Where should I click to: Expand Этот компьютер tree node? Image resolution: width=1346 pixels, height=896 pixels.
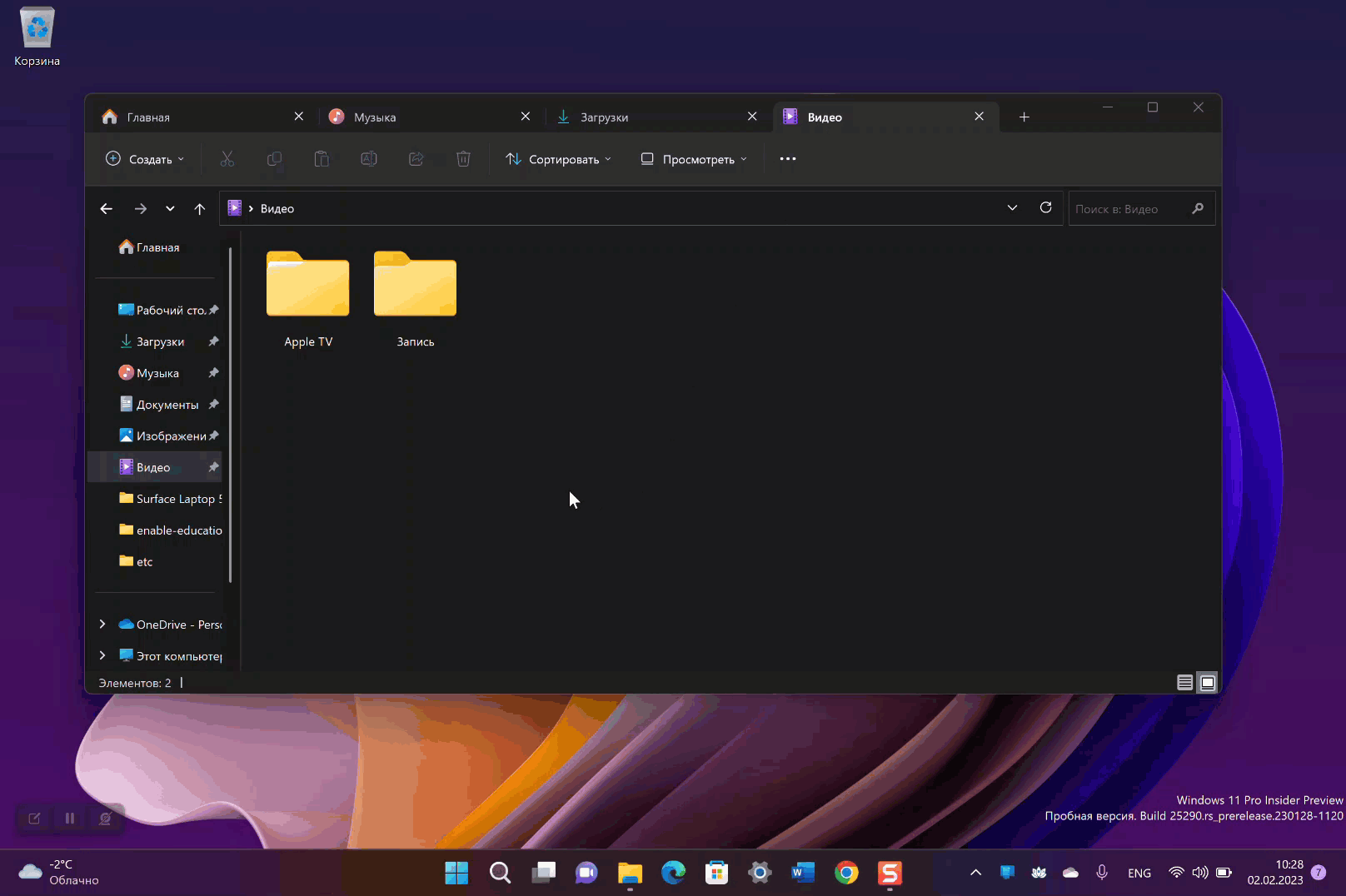coord(102,655)
